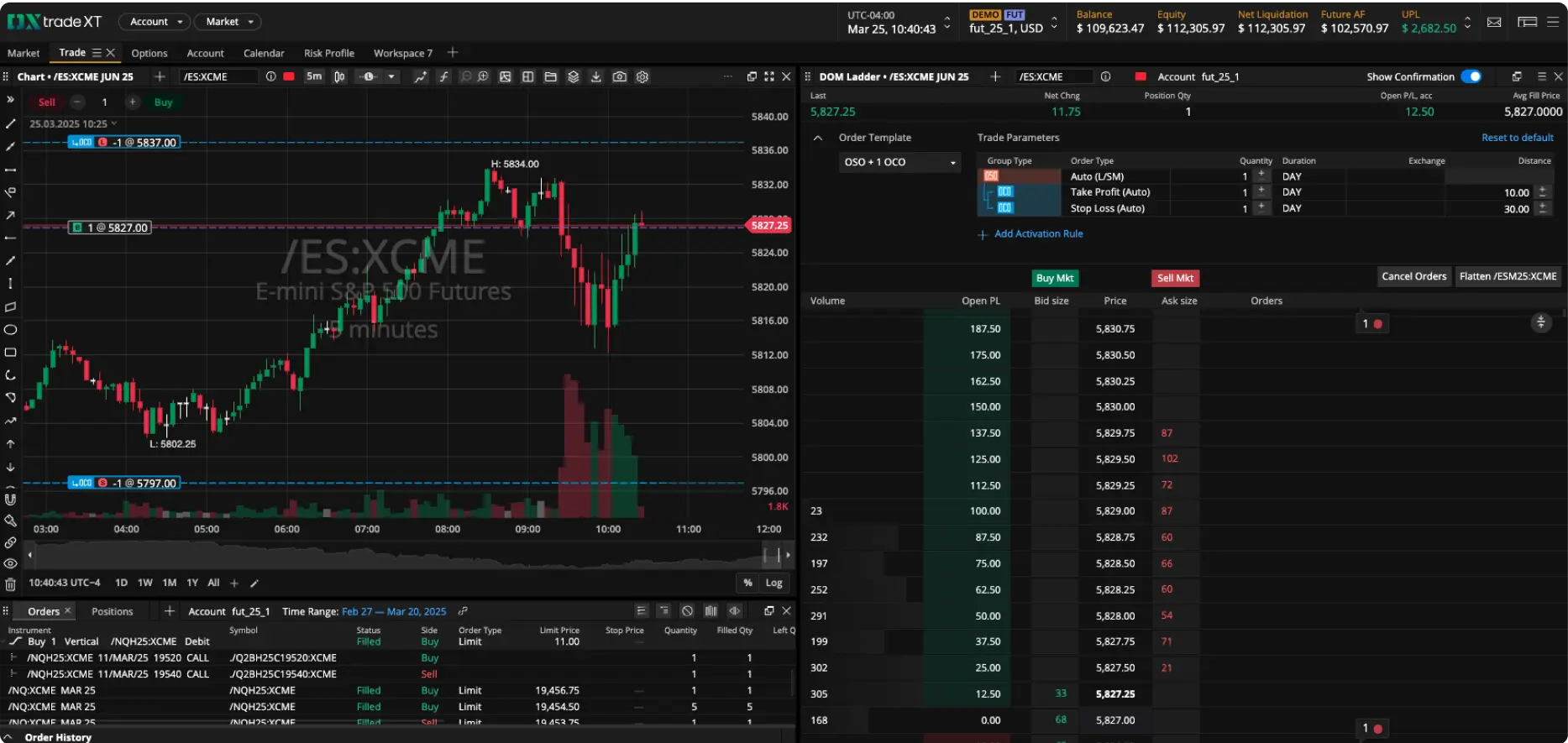Select 1W time range on chart
The image size is (1568, 743).
(145, 583)
